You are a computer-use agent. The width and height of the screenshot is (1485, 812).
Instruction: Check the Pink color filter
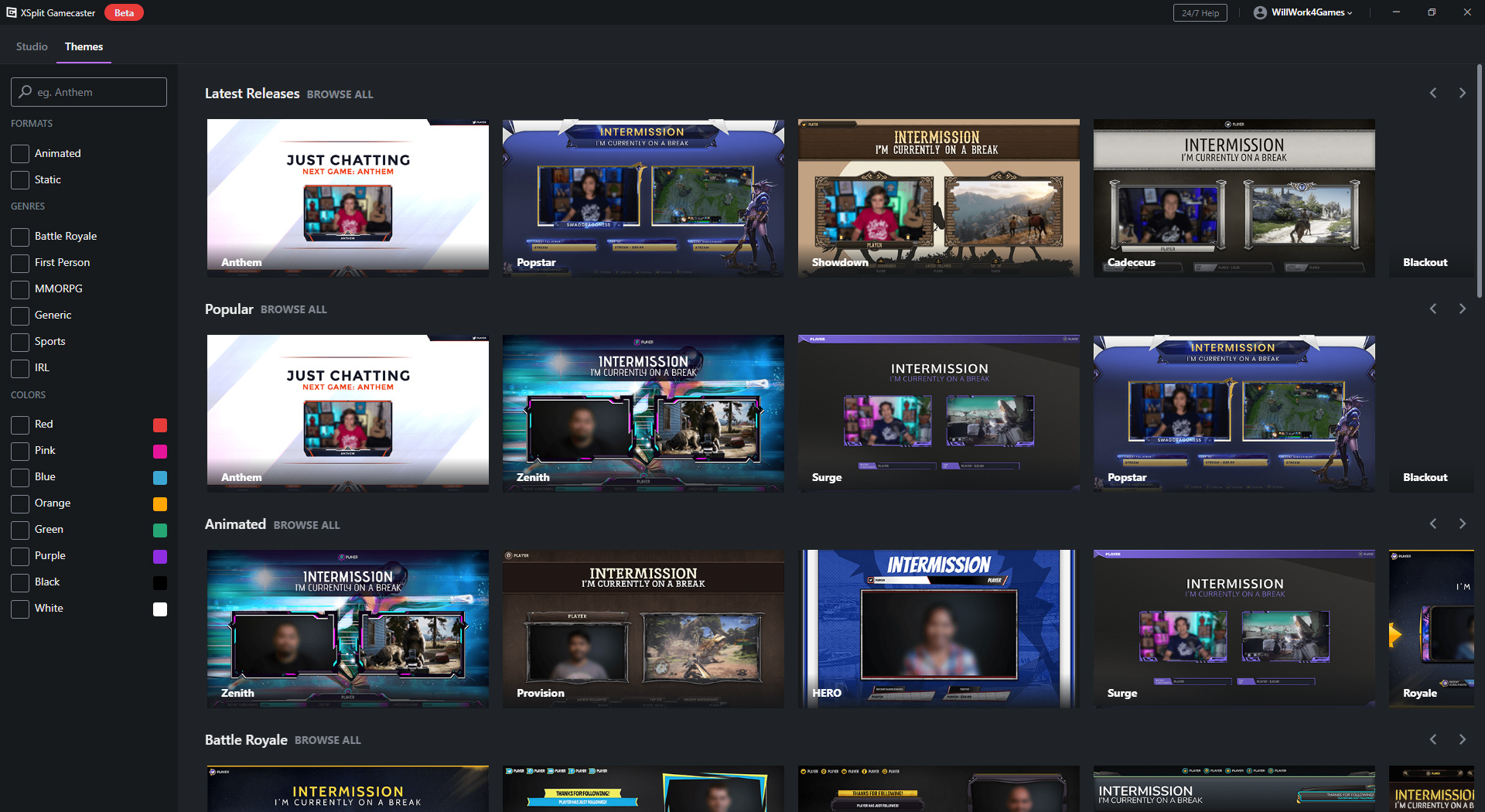click(x=20, y=451)
